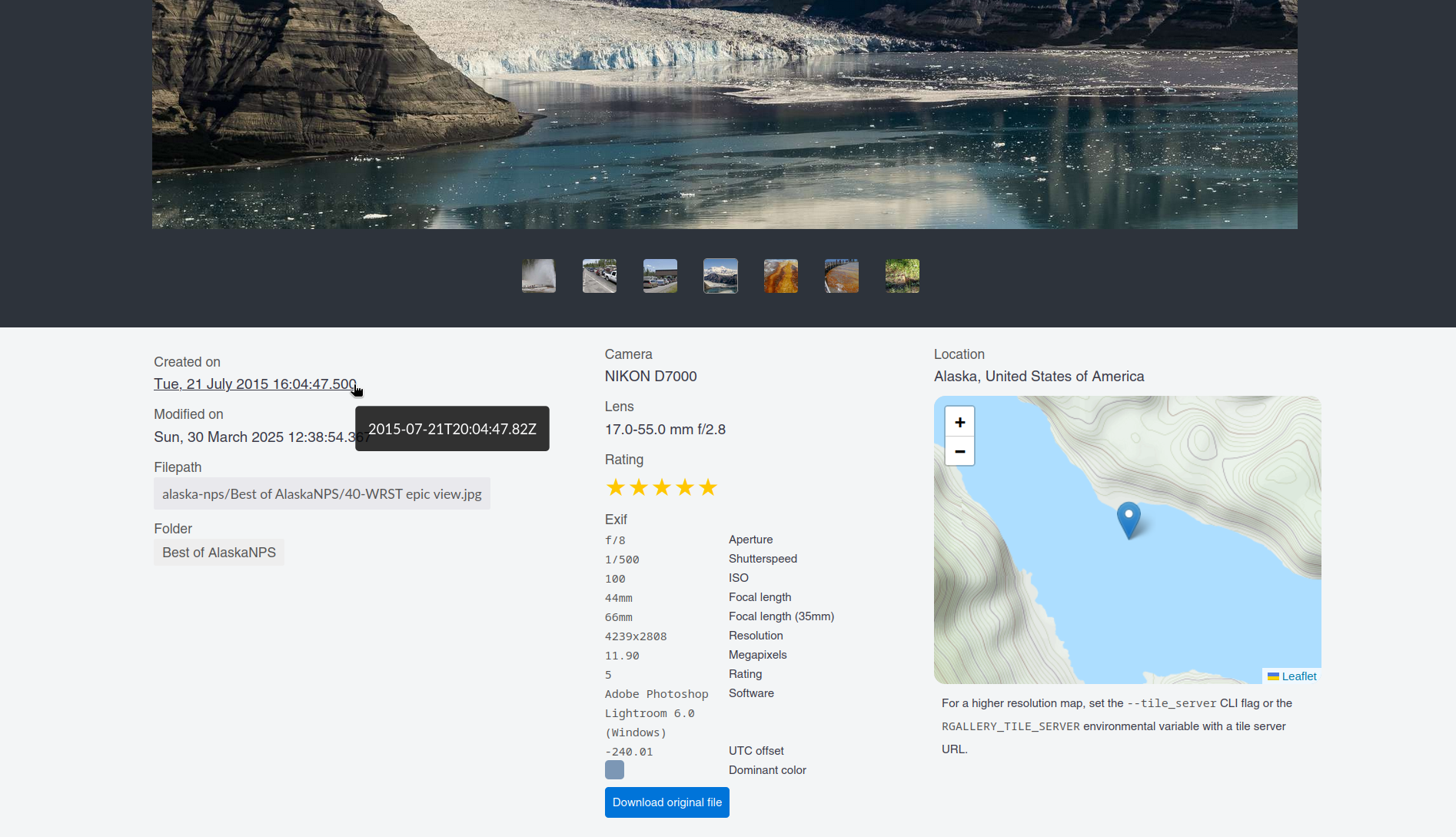This screenshot has width=1456, height=837.
Task: Click the blue map location marker
Action: [x=1128, y=519]
